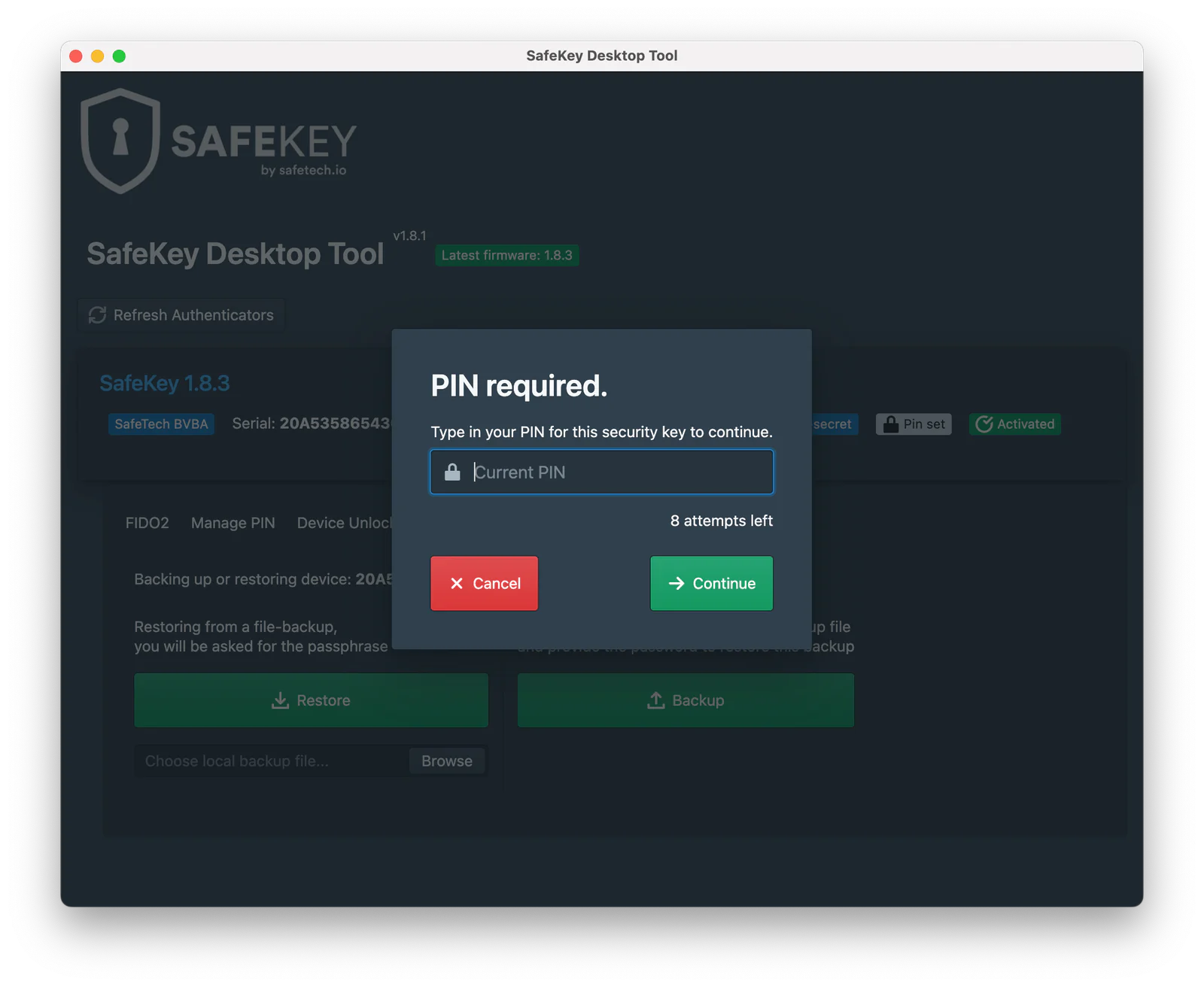Click the '8 attempts left' text
This screenshot has height=987, width=1204.
722,521
